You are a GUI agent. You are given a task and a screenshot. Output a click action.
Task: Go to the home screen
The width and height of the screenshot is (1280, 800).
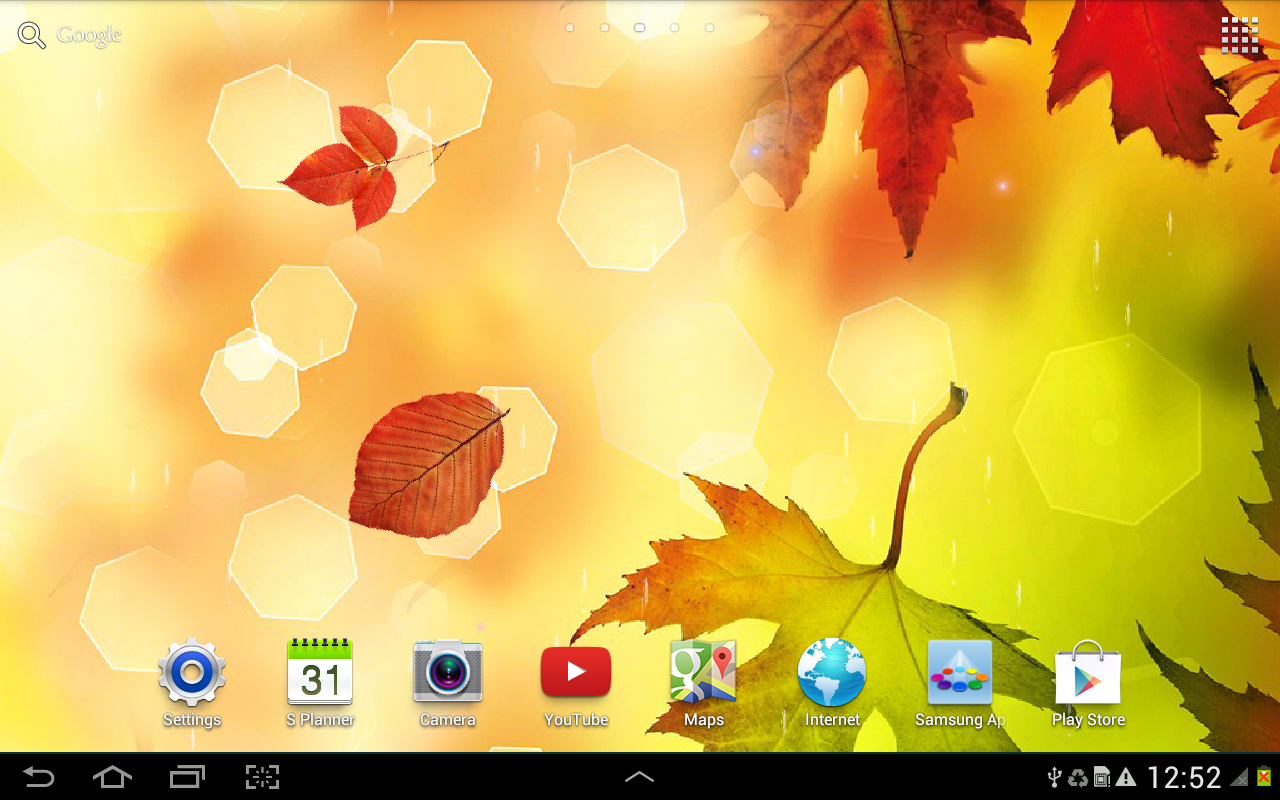pyautogui.click(x=112, y=777)
